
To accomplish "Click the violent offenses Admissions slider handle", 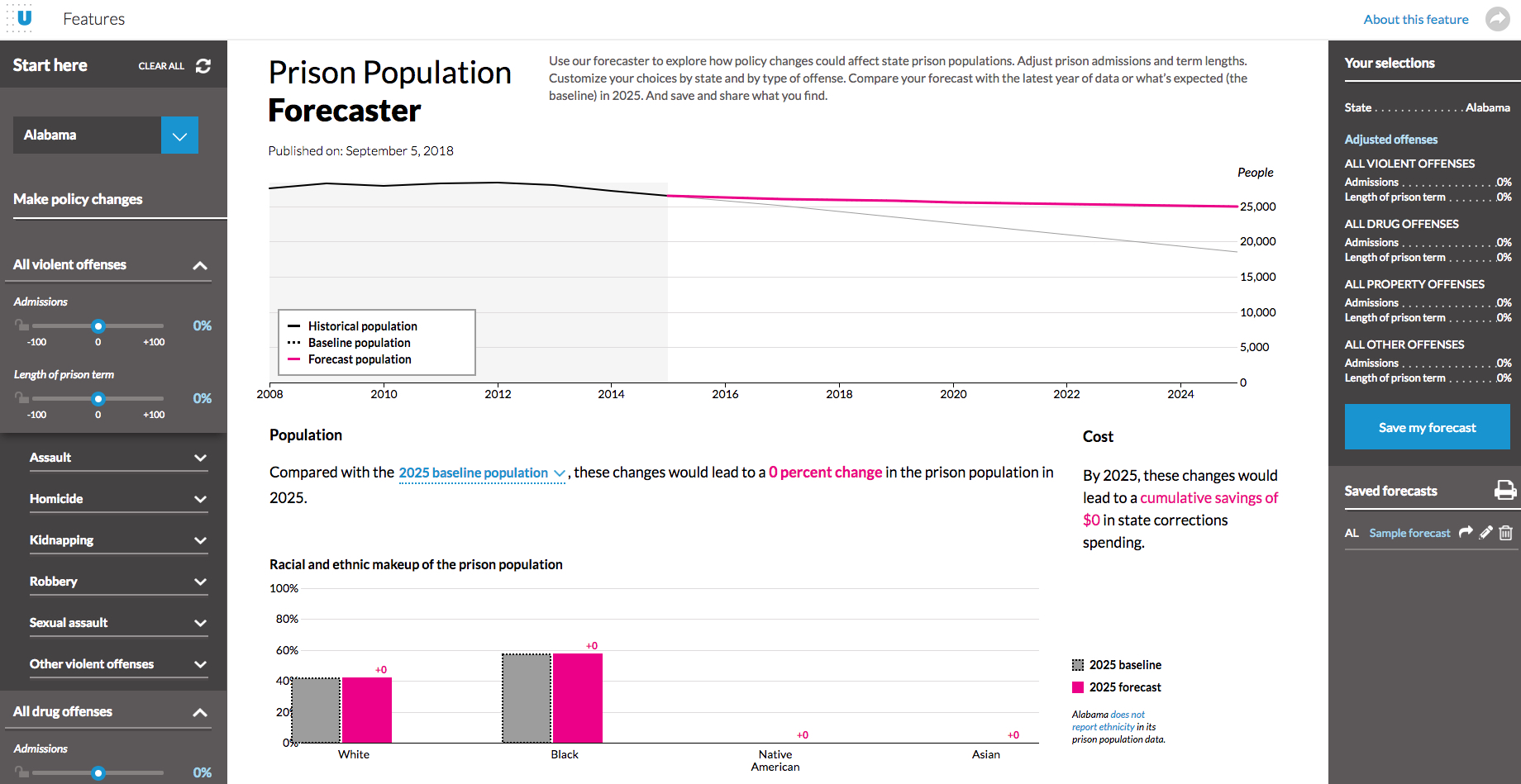I will (98, 326).
